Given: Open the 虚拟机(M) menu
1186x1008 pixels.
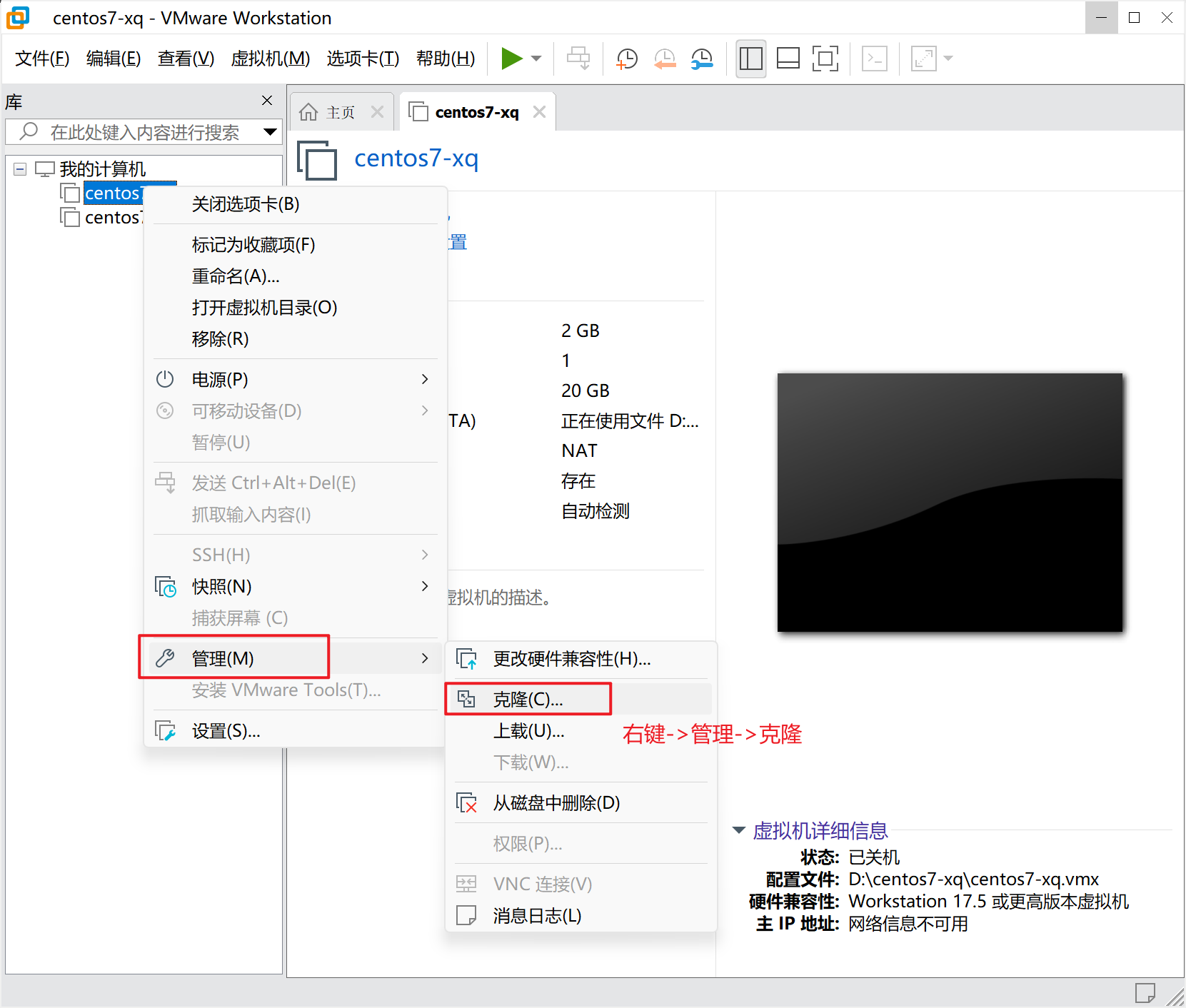Looking at the screenshot, I should [271, 59].
